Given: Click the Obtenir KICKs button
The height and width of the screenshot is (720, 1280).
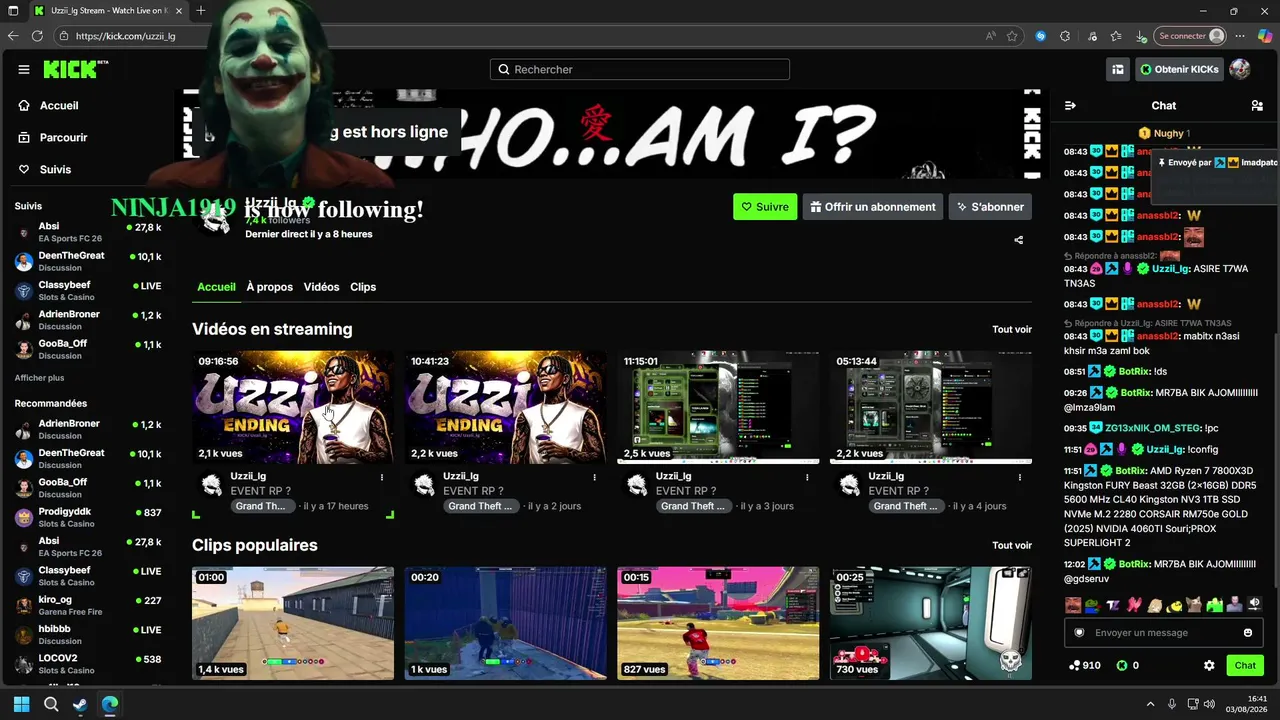Looking at the screenshot, I should pyautogui.click(x=1179, y=70).
